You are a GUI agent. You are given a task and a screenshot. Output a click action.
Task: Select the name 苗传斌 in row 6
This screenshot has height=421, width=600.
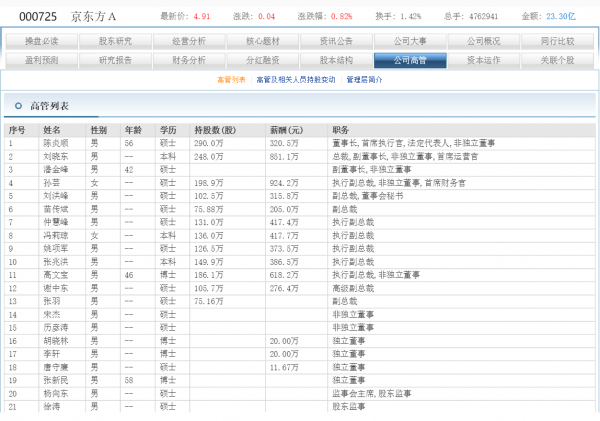pos(56,209)
